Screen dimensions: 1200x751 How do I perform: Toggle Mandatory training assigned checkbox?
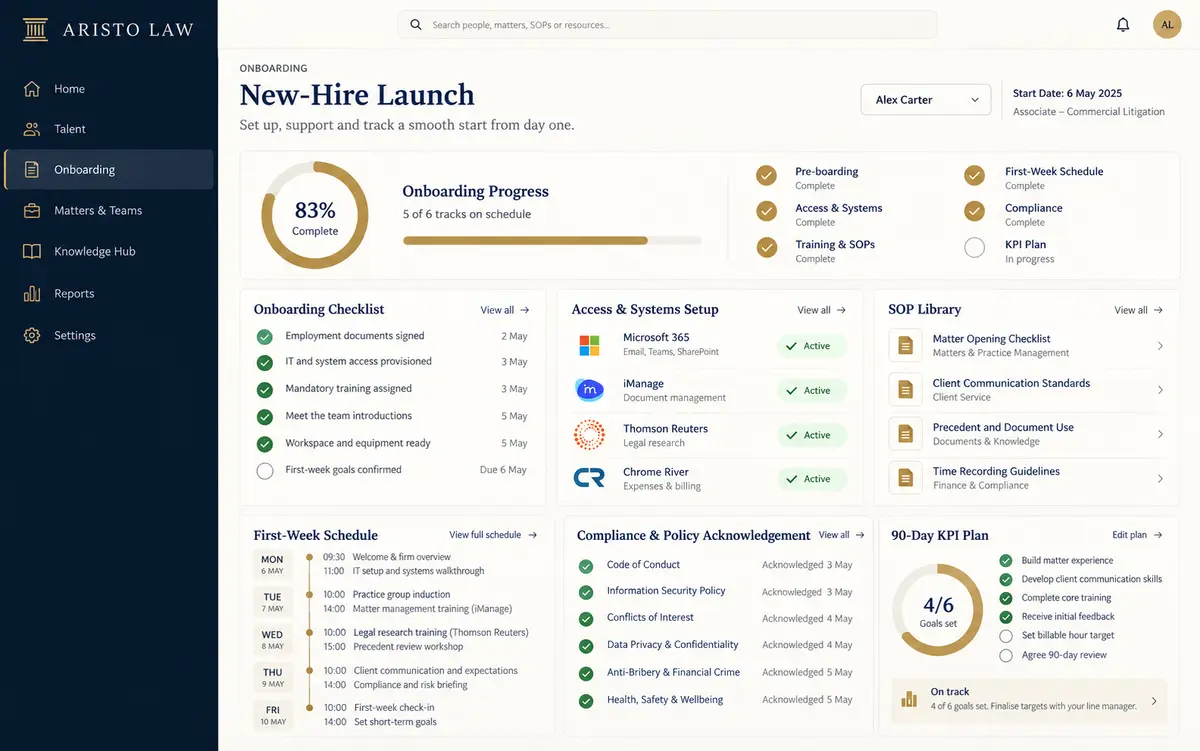265,390
